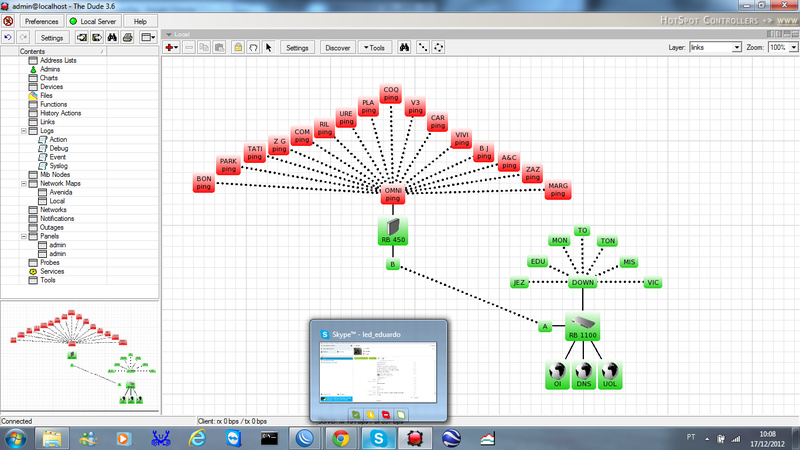Open the Help menu
Screen dimensions: 800x450
(x=140, y=21)
